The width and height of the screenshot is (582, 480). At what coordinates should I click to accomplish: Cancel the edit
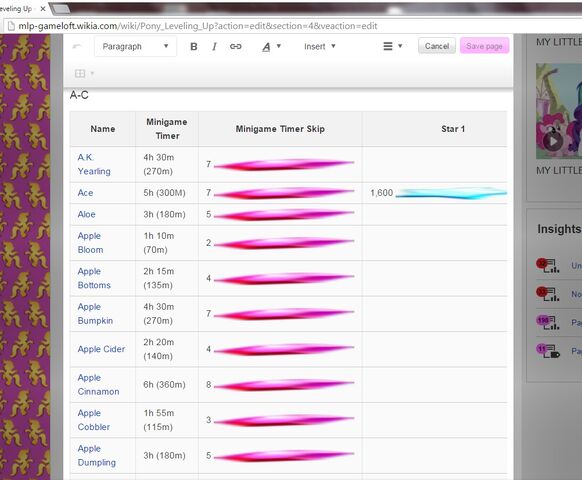[436, 46]
